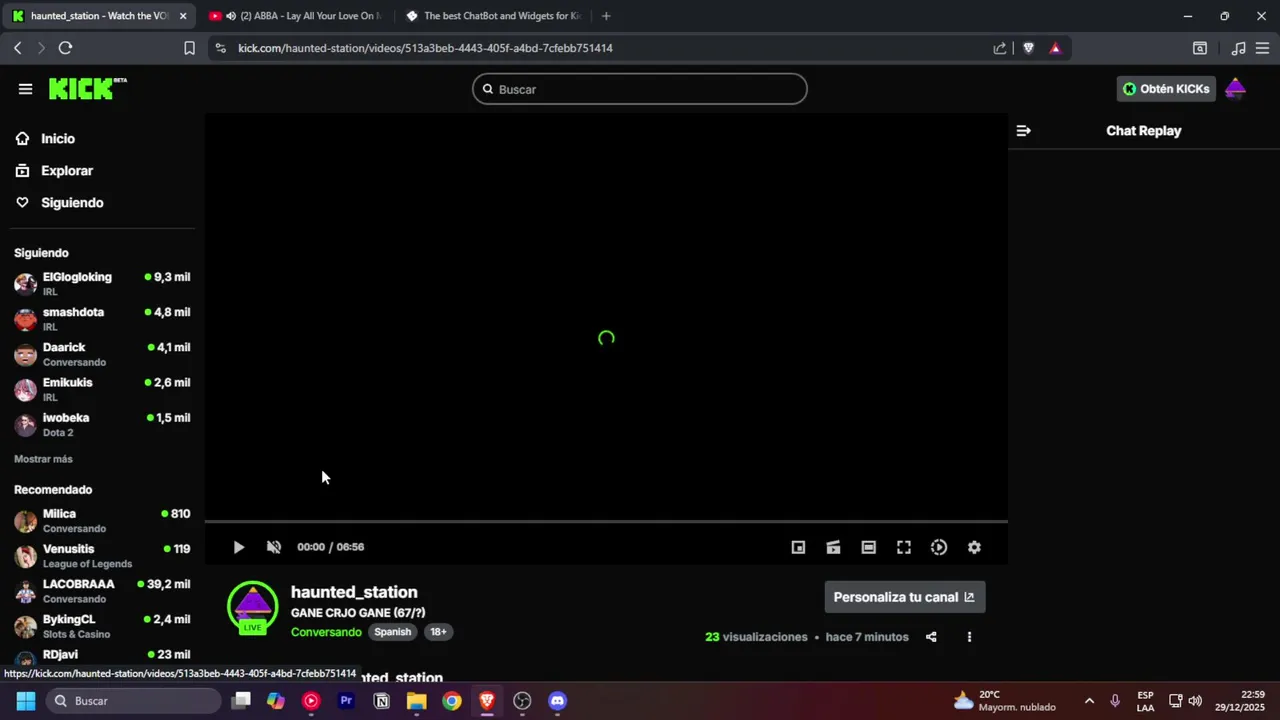Open Venusitis League of Legends channel
Image resolution: width=1280 pixels, height=720 pixels.
[102, 556]
